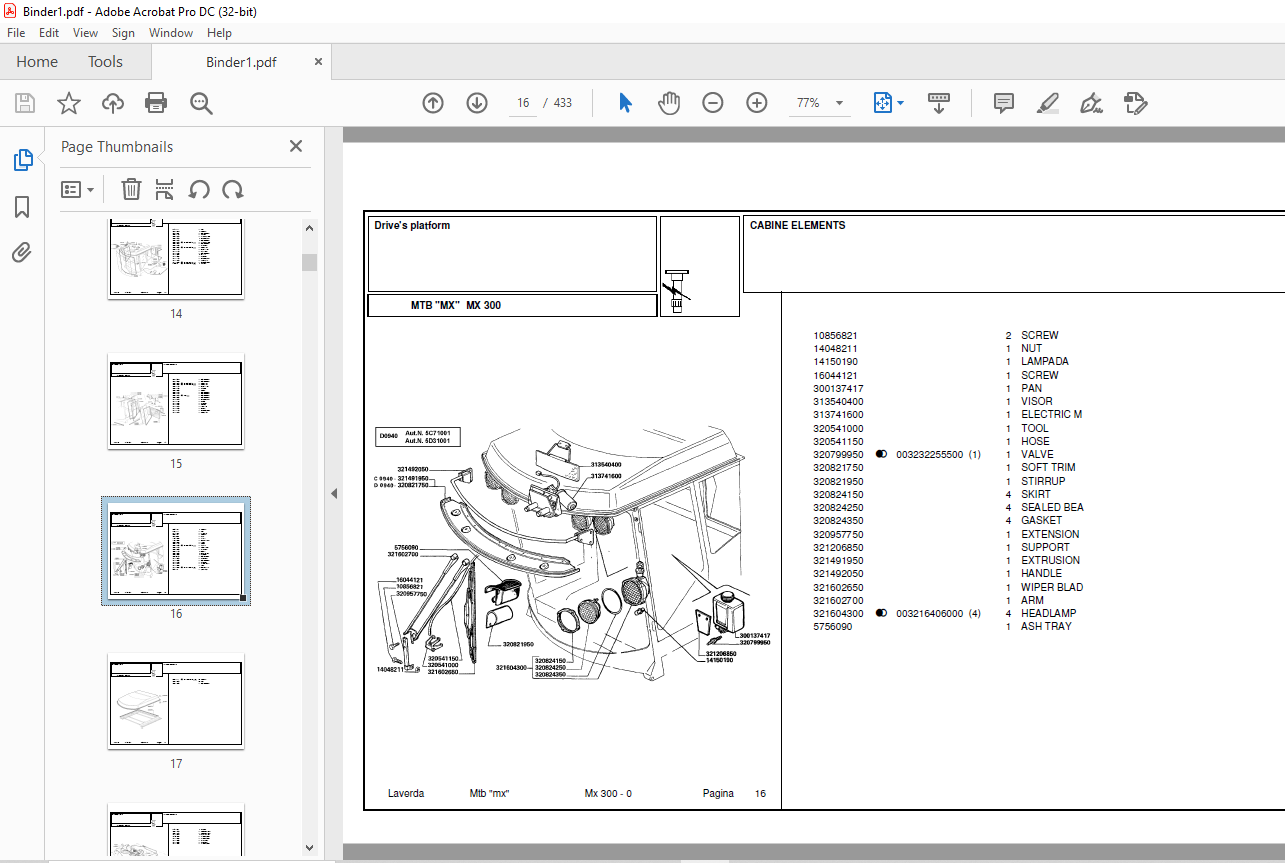
Task: Enable scrolling mode keyboard icon
Action: point(939,103)
